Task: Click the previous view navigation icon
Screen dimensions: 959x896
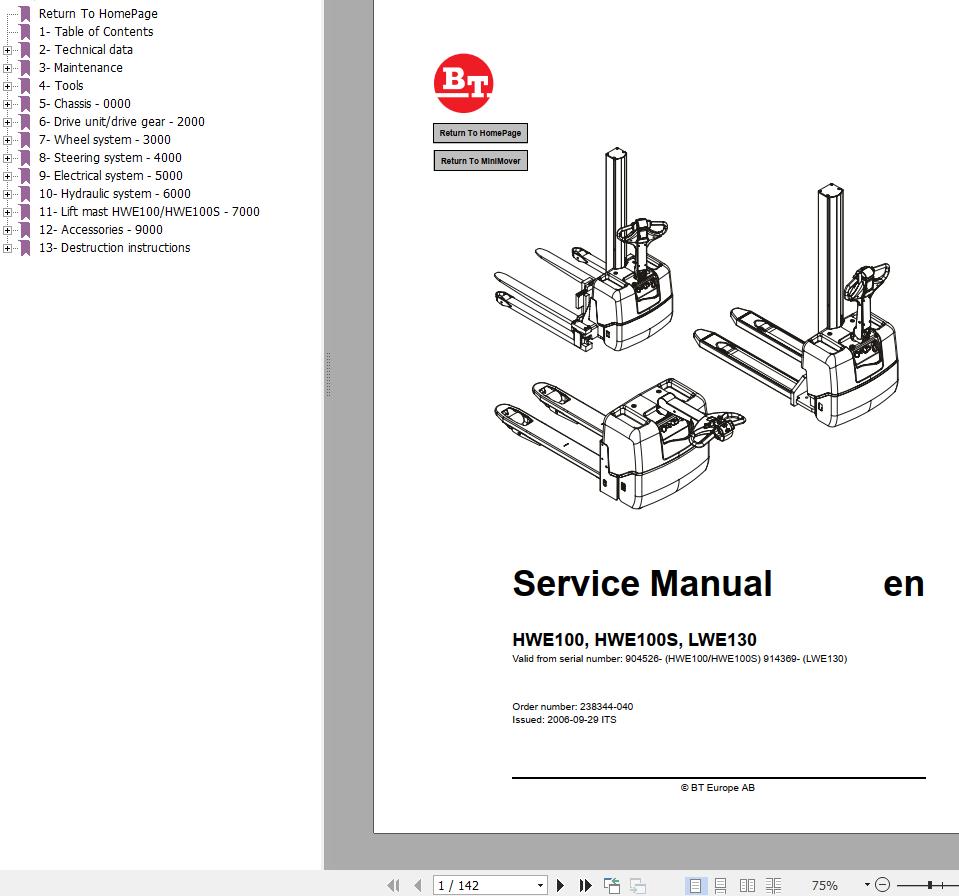Action: [612, 885]
